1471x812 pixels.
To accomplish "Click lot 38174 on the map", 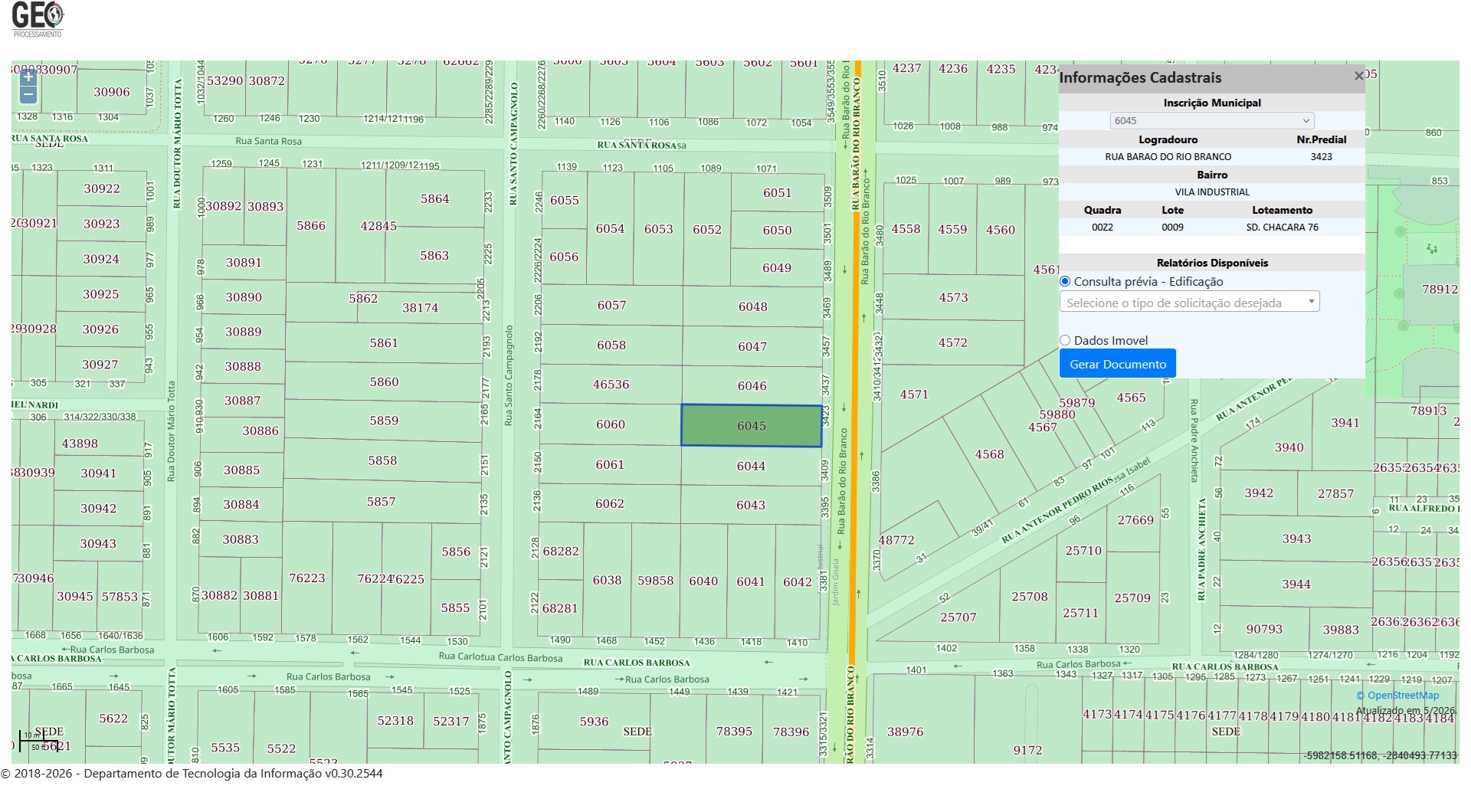I will point(420,308).
